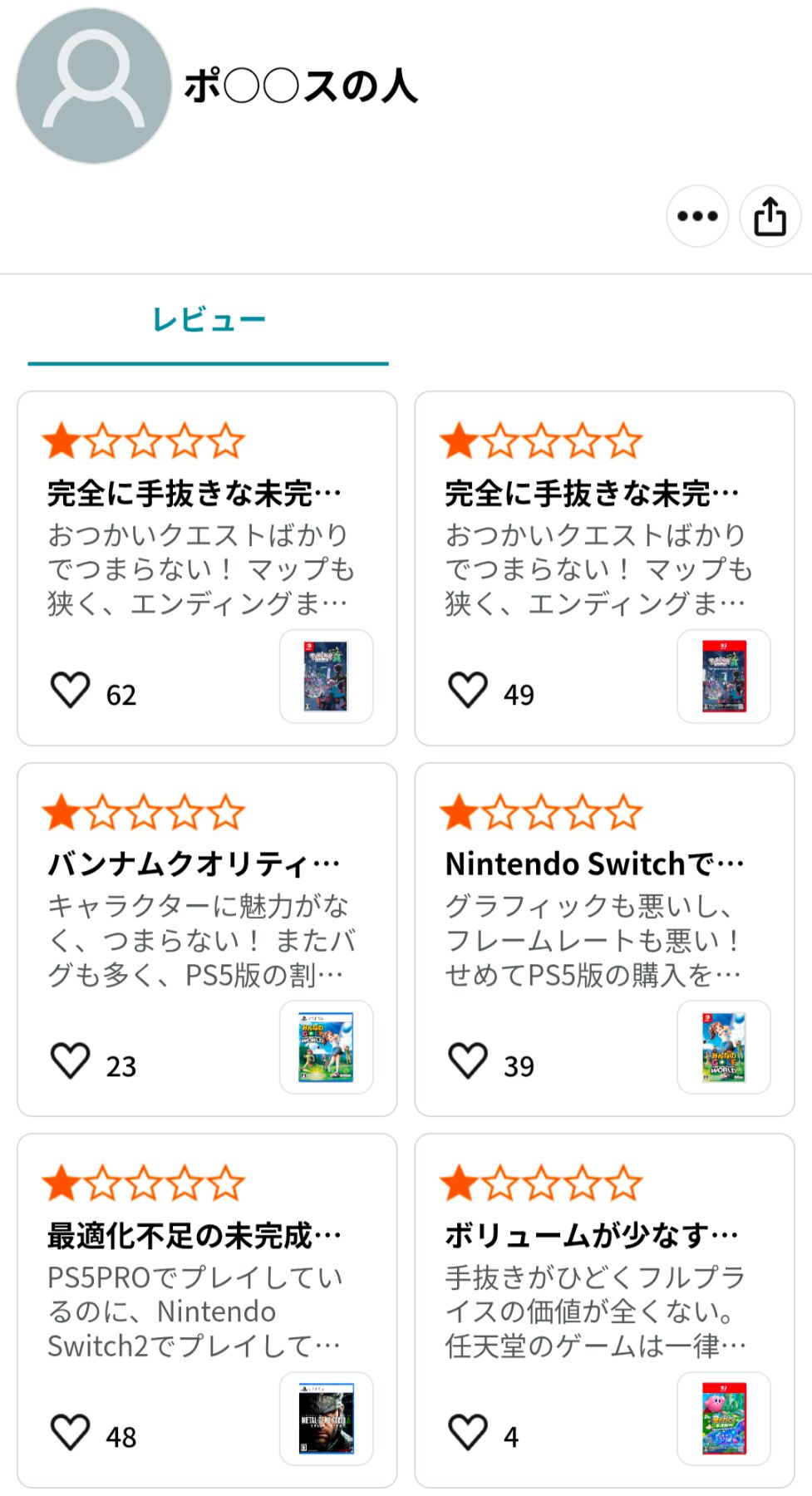Open the ボリュームが少なす review
The image size is (812, 1496).
pos(591,1236)
